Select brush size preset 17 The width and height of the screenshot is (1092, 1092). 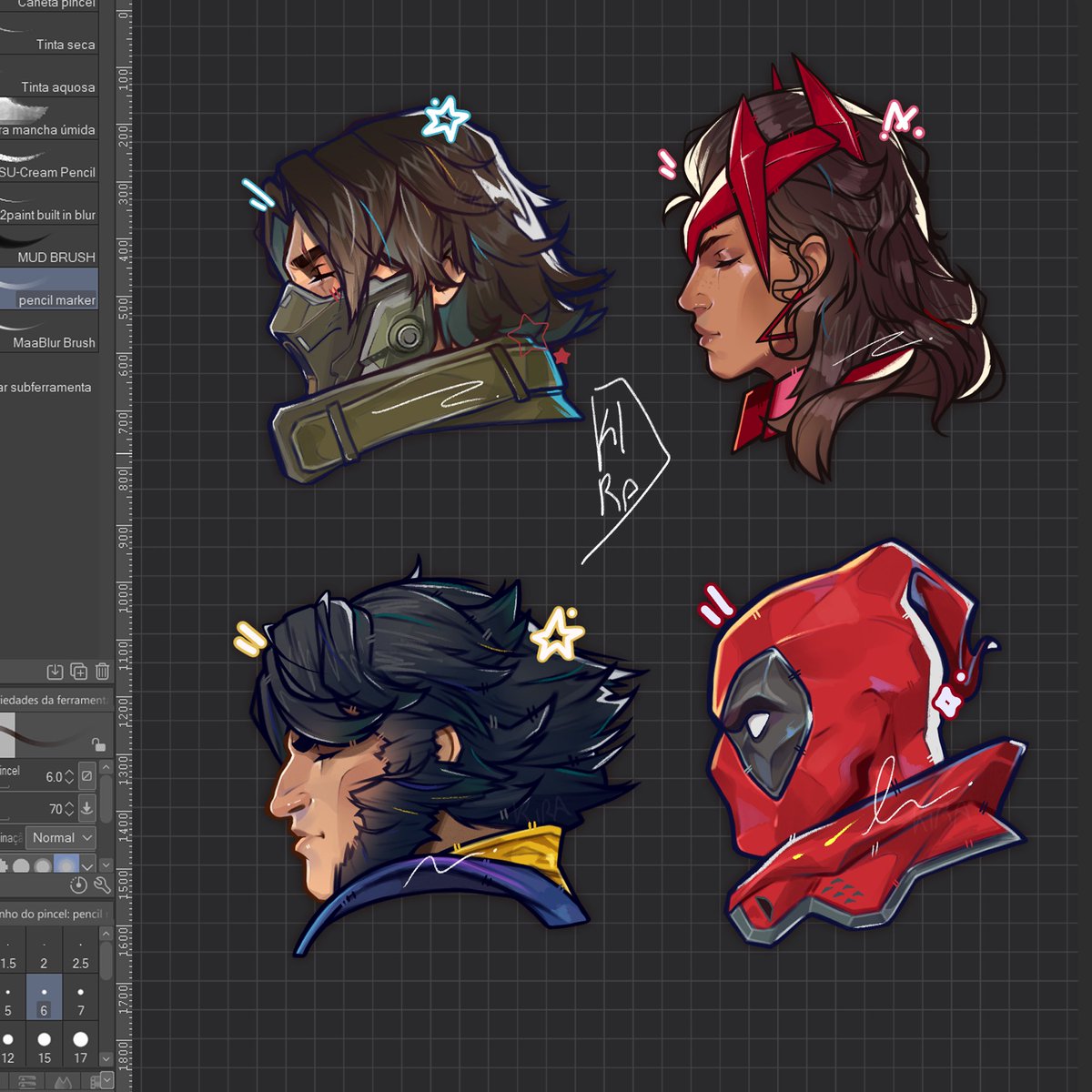(80, 1045)
